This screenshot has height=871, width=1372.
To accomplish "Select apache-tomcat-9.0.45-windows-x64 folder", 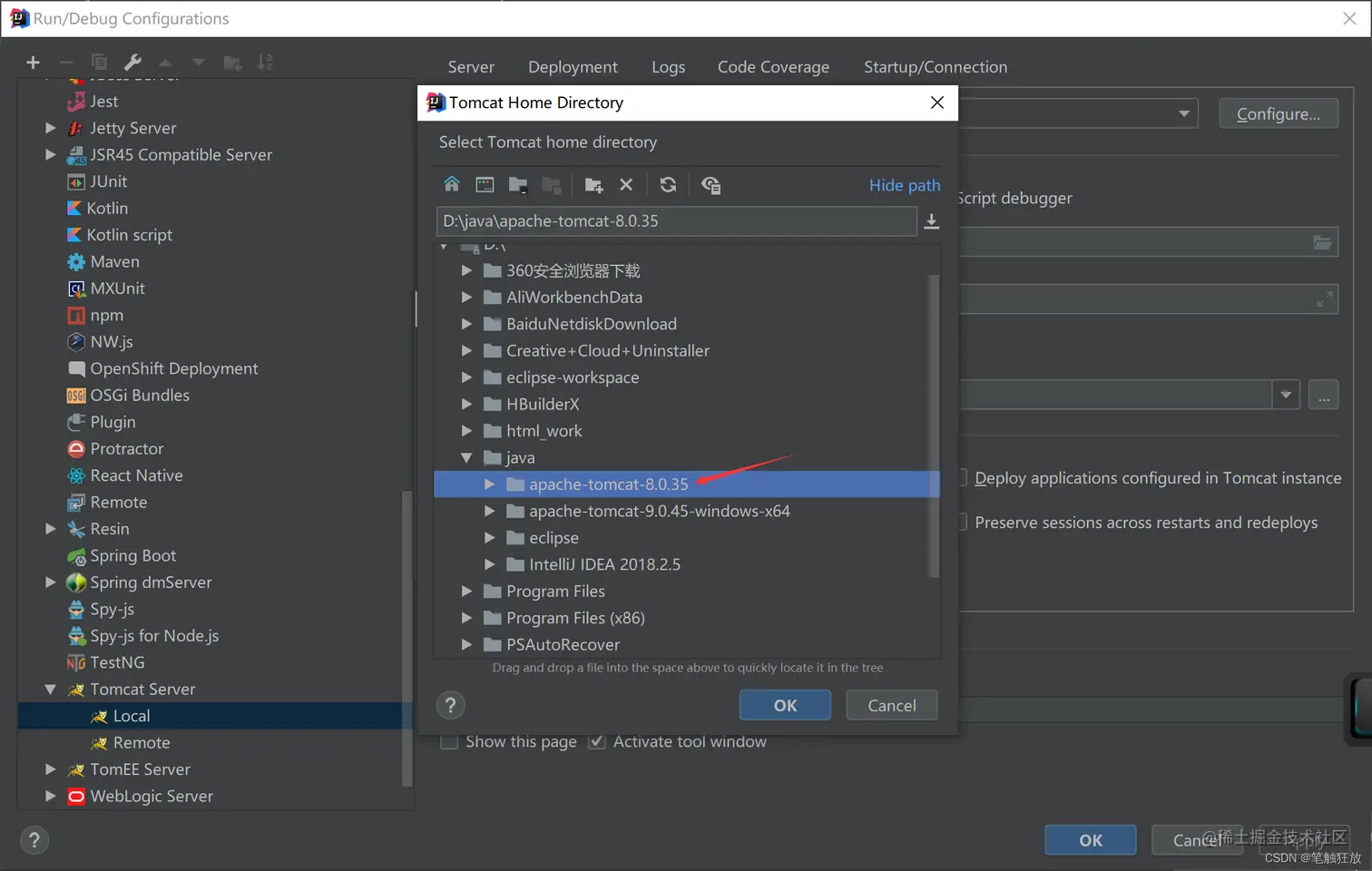I will (x=660, y=512).
